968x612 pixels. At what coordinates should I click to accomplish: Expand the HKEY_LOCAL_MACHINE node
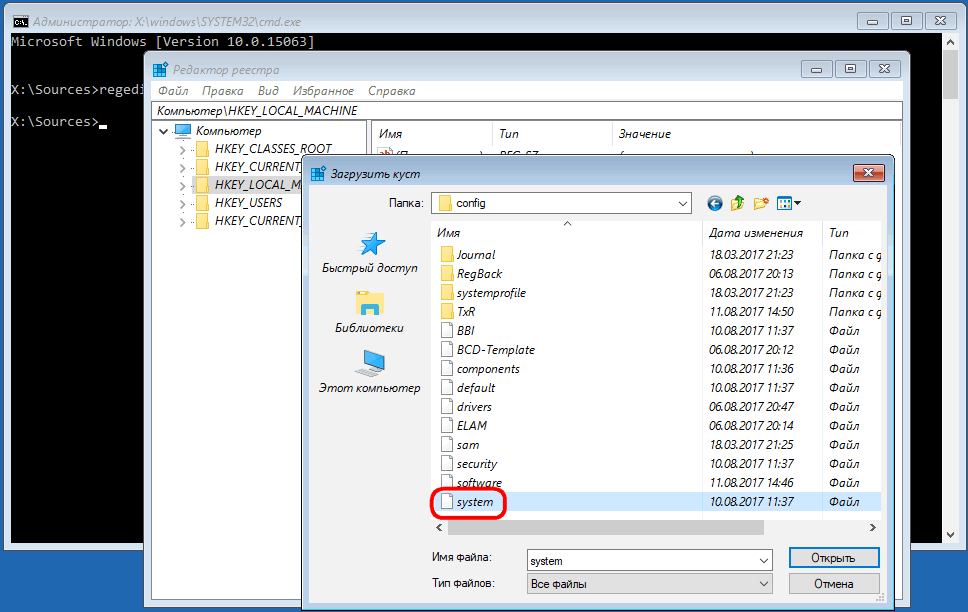click(182, 185)
